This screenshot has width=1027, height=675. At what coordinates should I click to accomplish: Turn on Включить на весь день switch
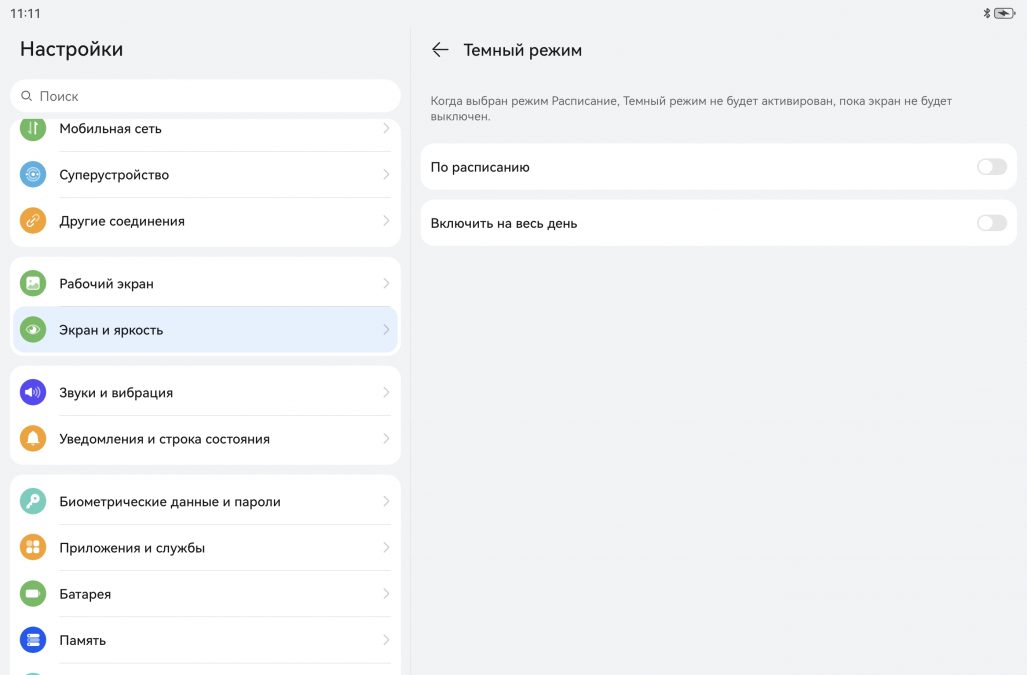tap(991, 223)
